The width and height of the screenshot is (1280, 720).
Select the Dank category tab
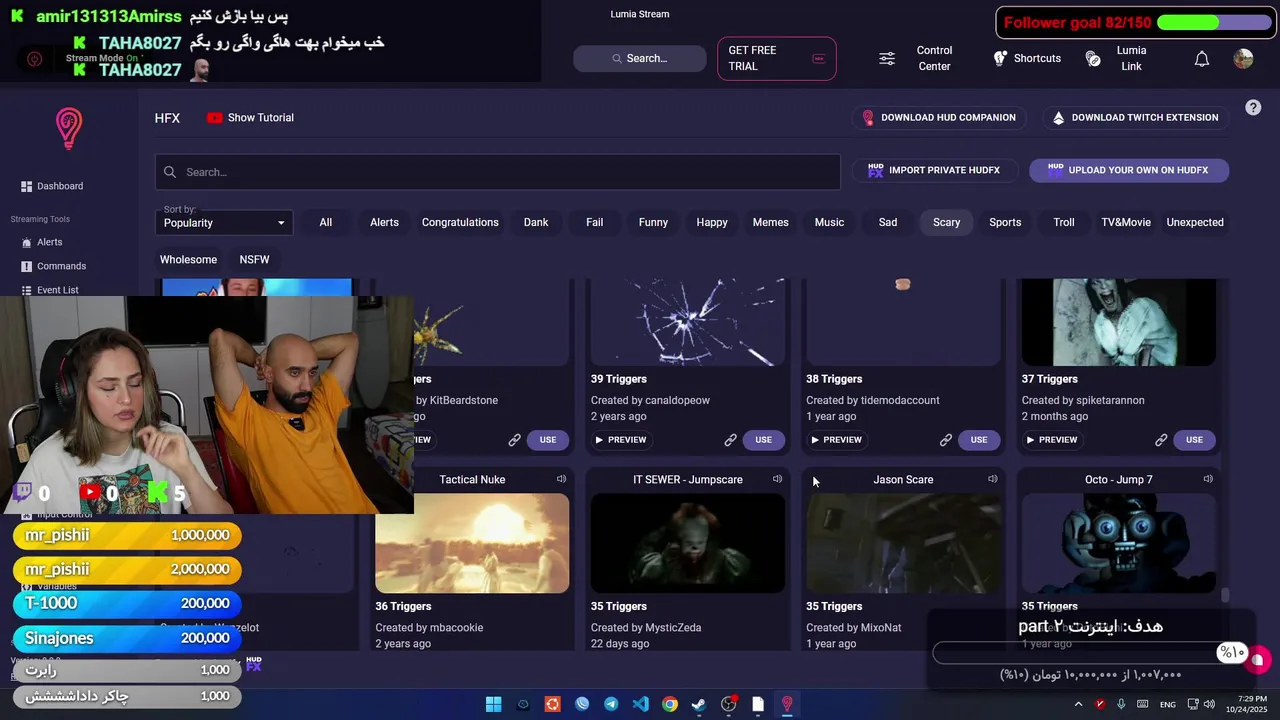[x=536, y=222]
